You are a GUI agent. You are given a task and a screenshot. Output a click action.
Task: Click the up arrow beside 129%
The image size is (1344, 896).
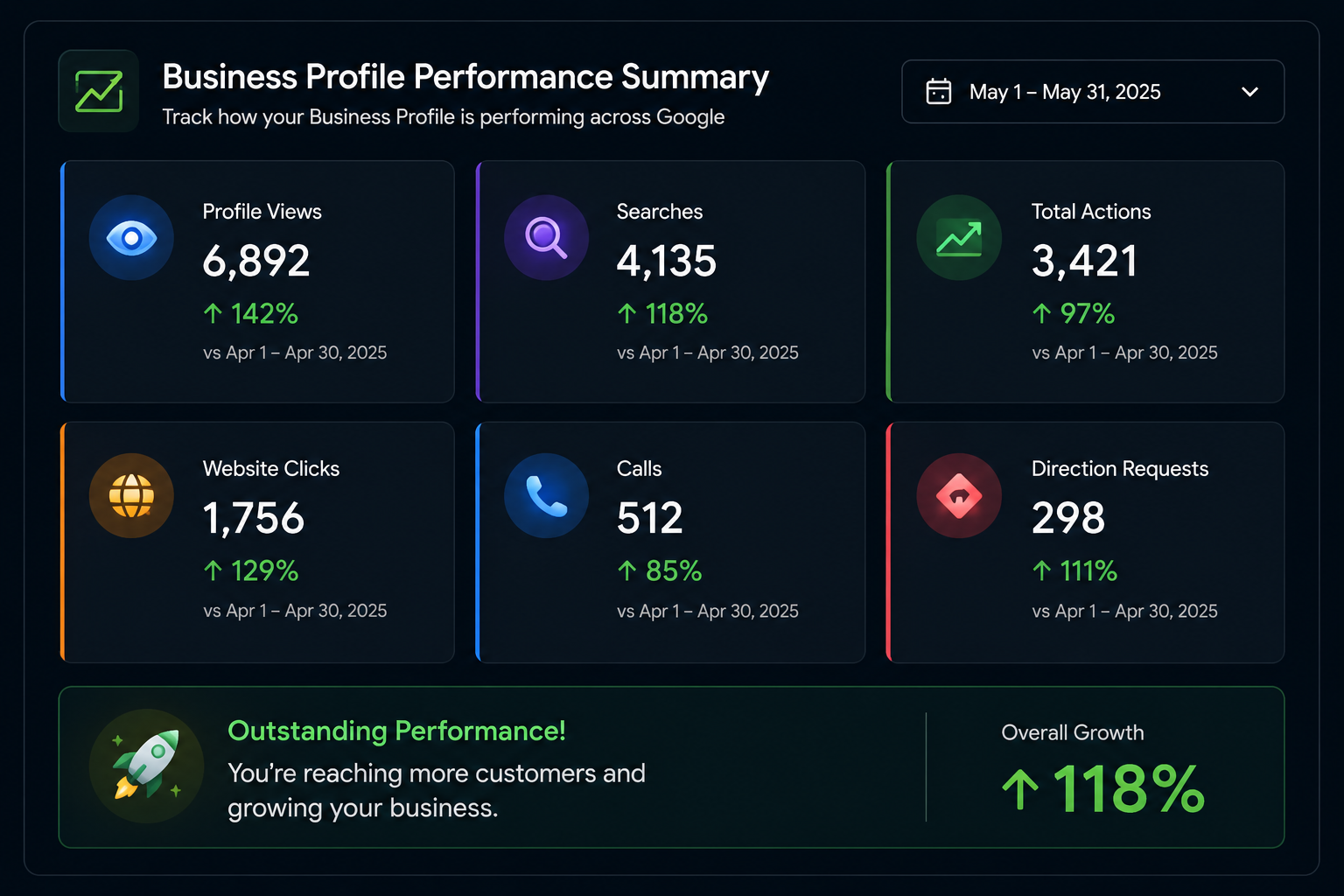tap(213, 571)
